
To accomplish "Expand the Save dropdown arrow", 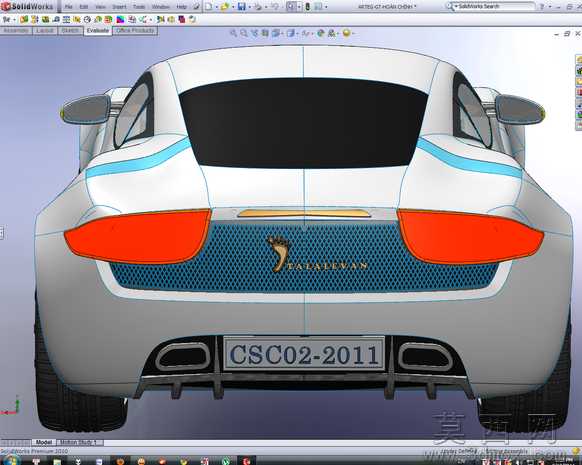I will click(249, 7).
